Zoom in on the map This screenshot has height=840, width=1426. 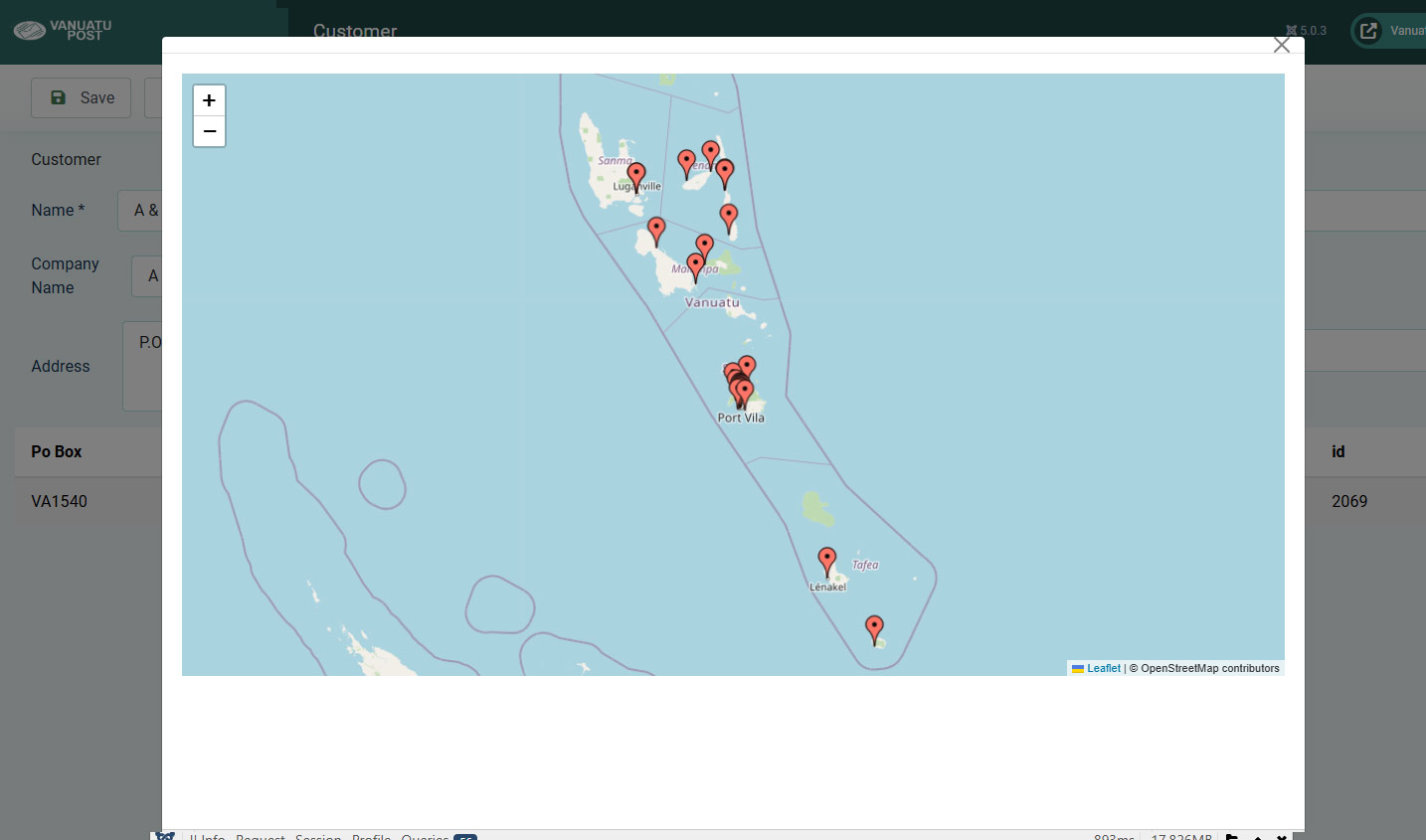pyautogui.click(x=209, y=100)
